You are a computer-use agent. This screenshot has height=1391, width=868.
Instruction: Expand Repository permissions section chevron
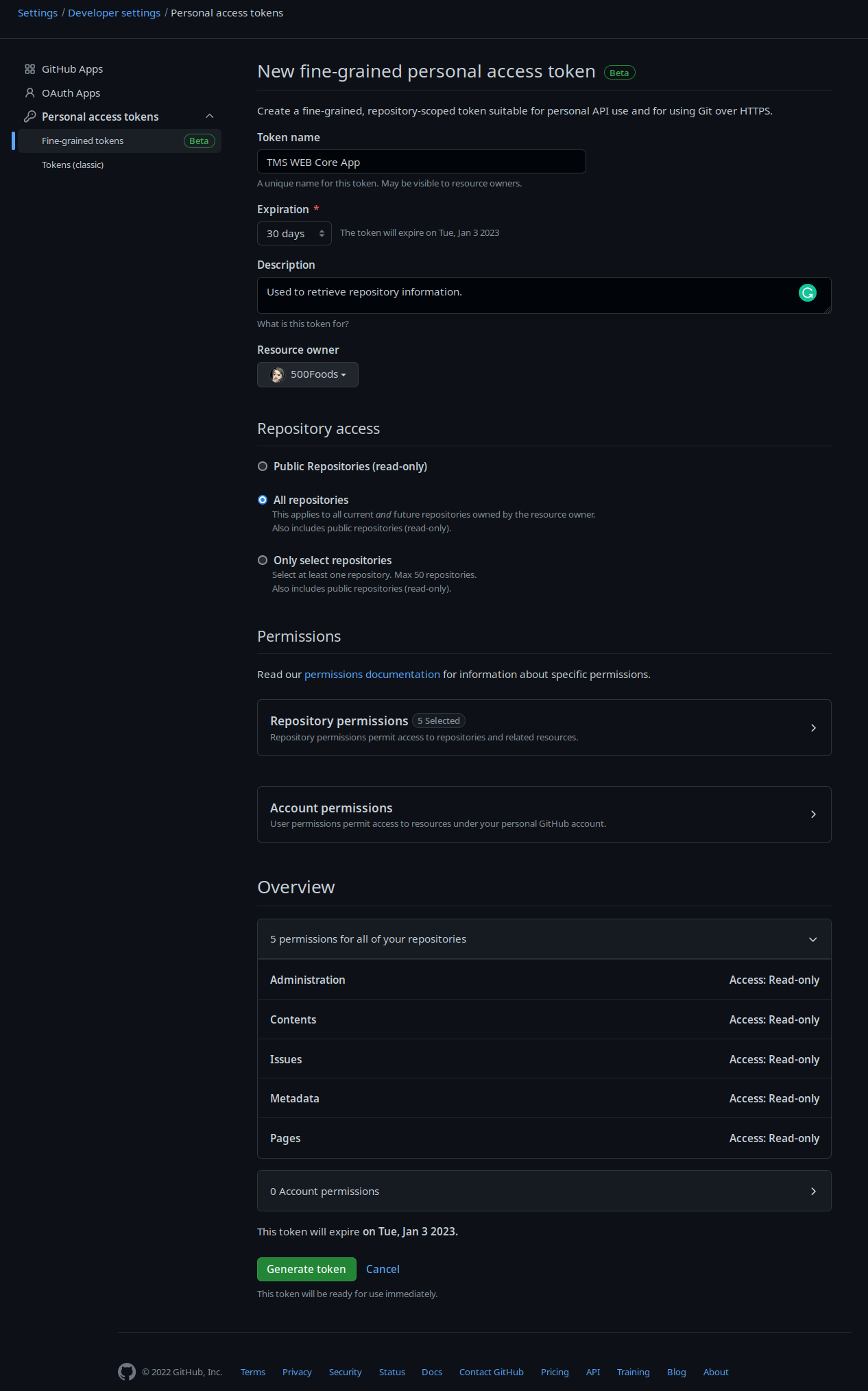813,728
